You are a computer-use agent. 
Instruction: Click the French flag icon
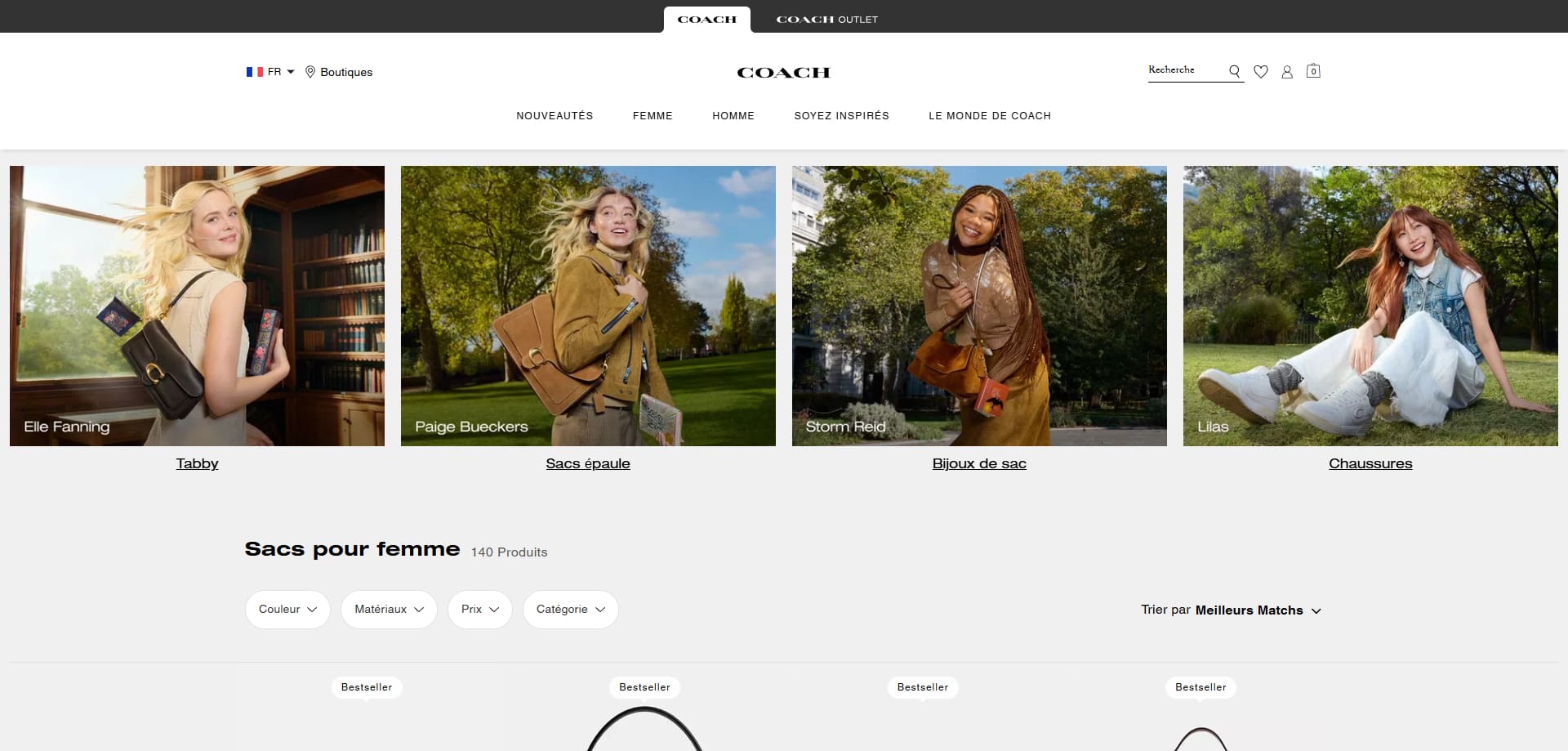click(255, 72)
